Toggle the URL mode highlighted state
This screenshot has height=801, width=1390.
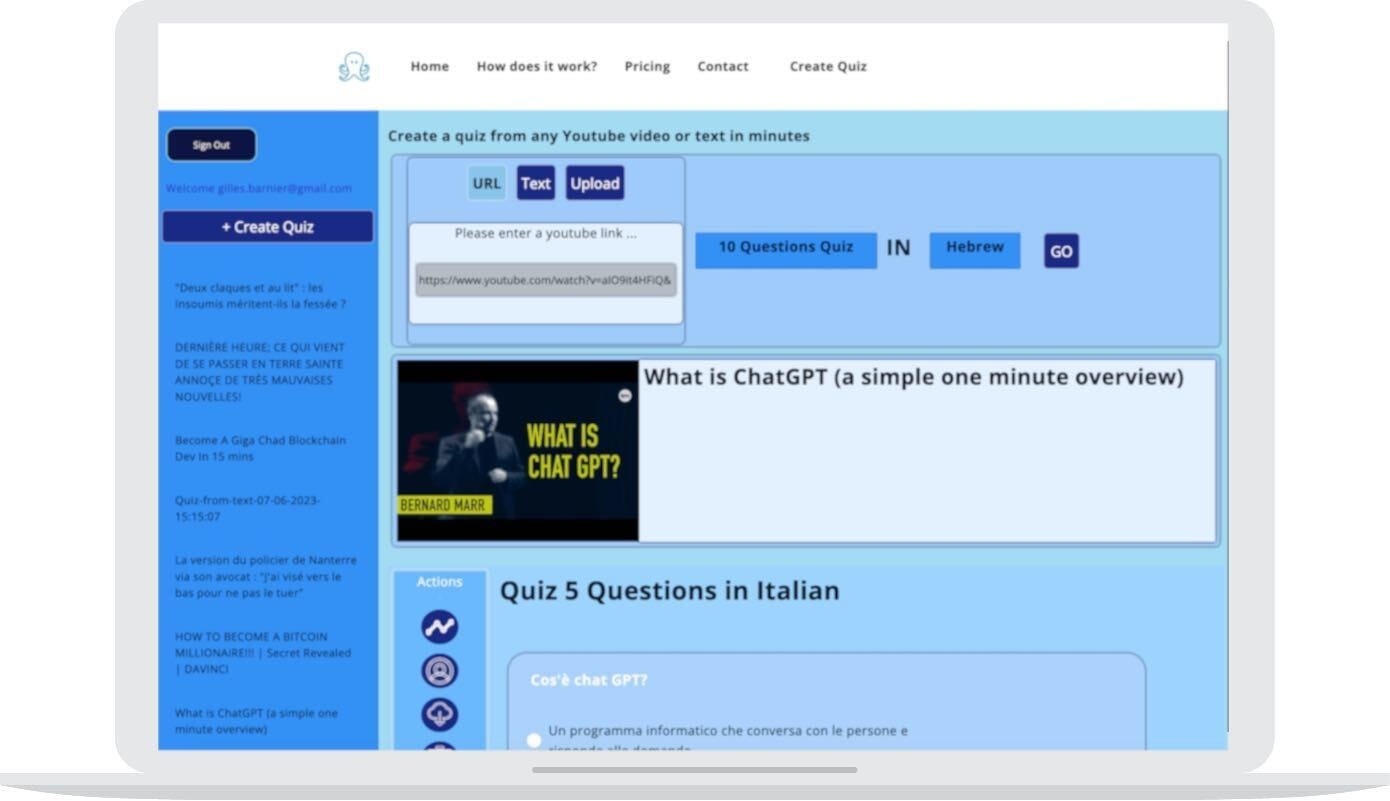pos(487,183)
